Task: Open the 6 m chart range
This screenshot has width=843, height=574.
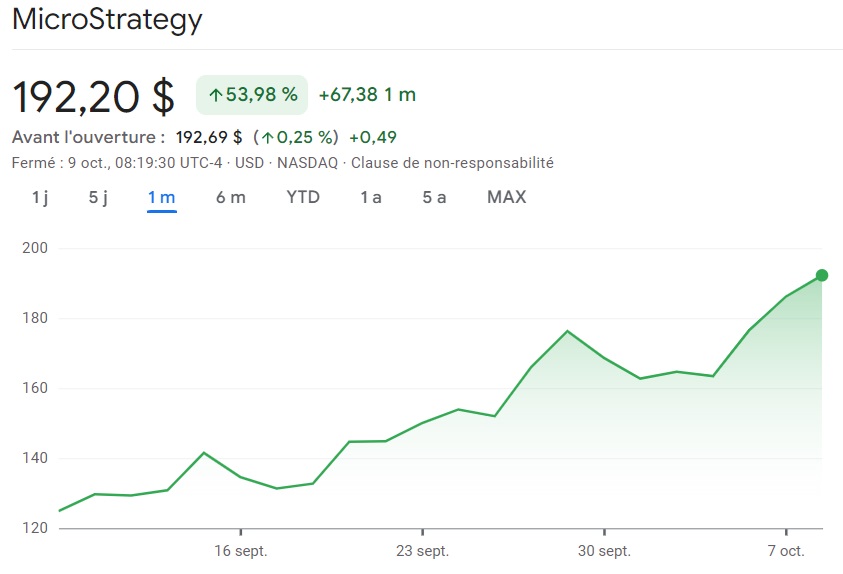Action: [x=231, y=197]
